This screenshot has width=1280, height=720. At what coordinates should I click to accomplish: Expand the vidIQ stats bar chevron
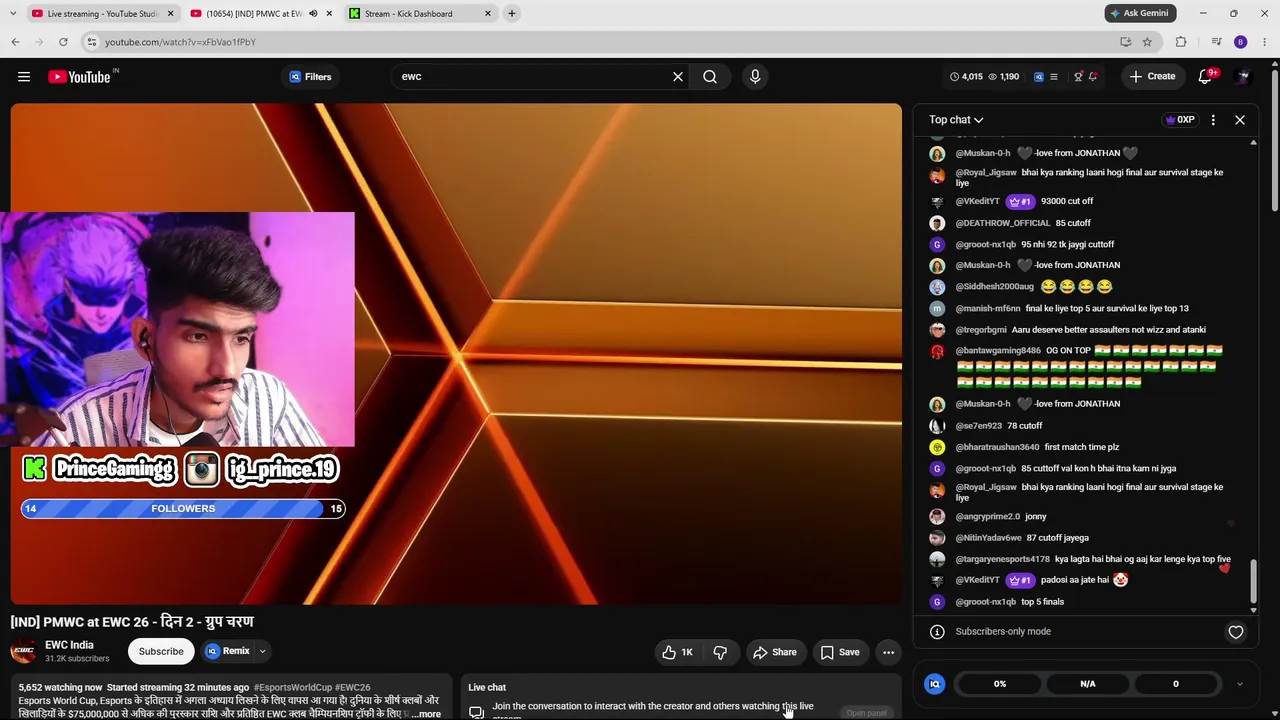coord(1240,684)
